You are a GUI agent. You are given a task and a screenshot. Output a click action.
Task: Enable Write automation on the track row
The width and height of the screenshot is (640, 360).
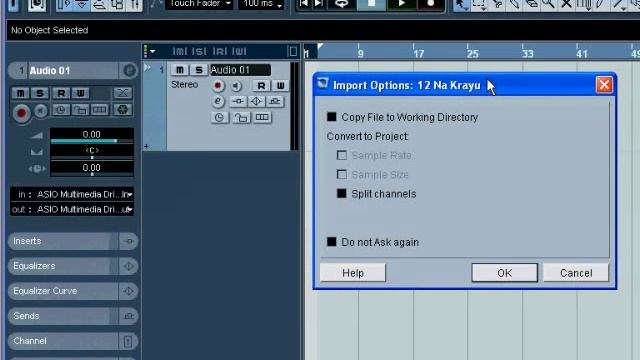(280, 86)
